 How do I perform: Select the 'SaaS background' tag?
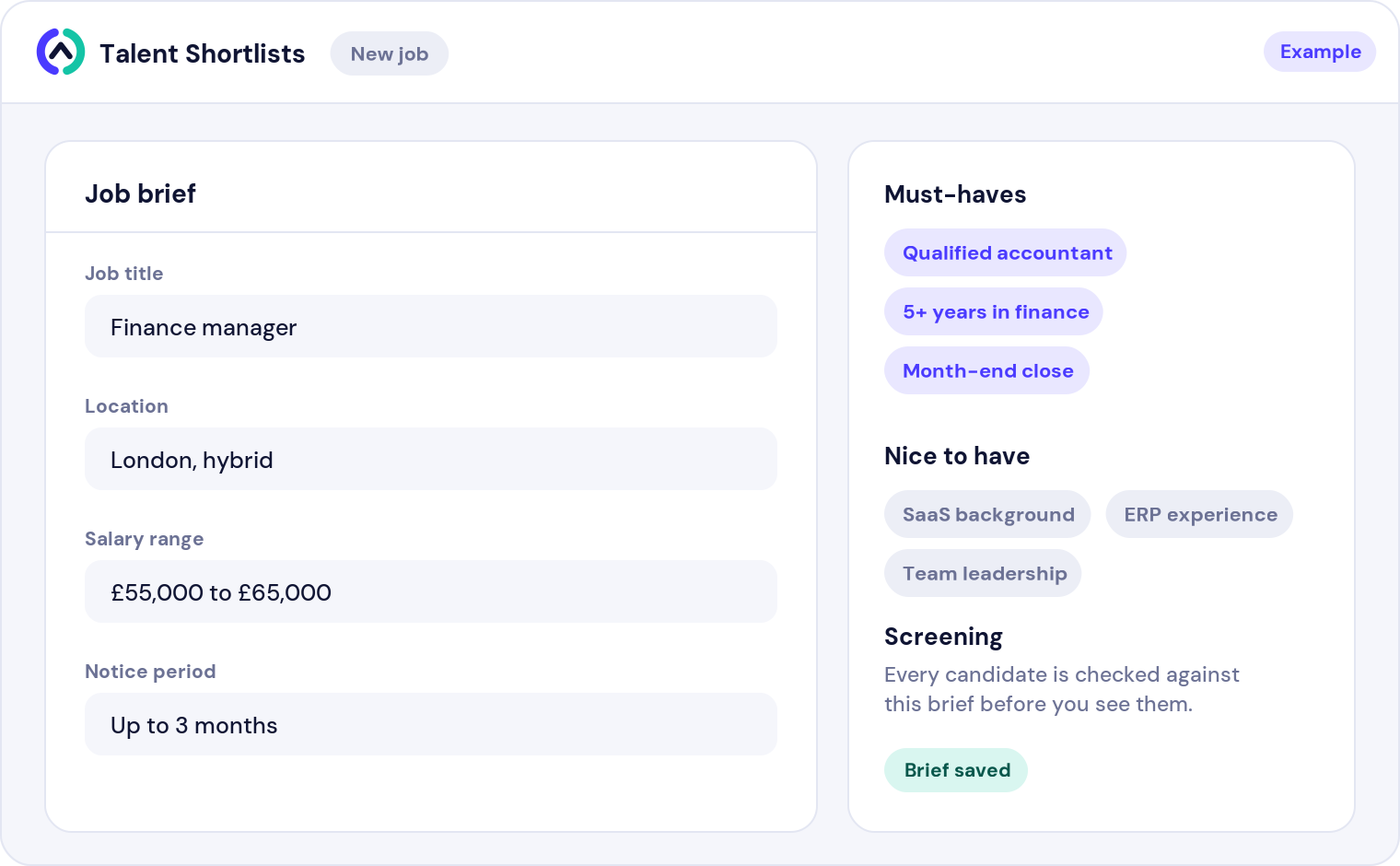987,514
